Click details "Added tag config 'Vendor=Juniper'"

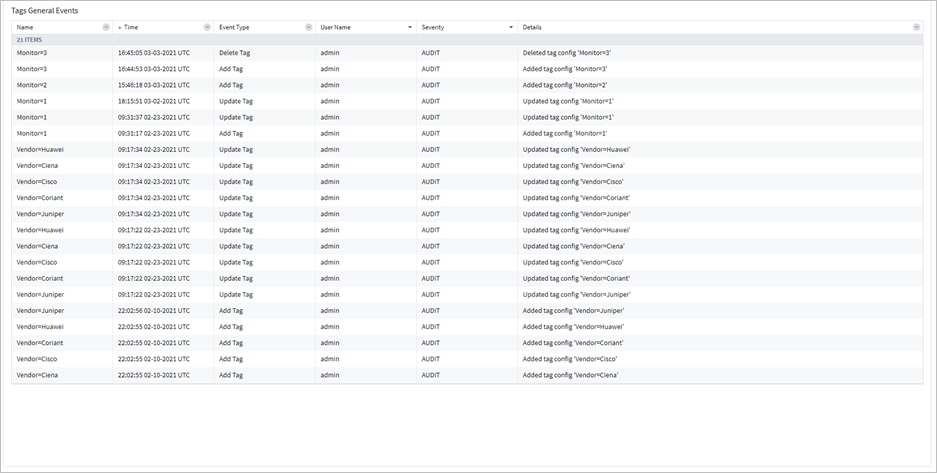573,311
